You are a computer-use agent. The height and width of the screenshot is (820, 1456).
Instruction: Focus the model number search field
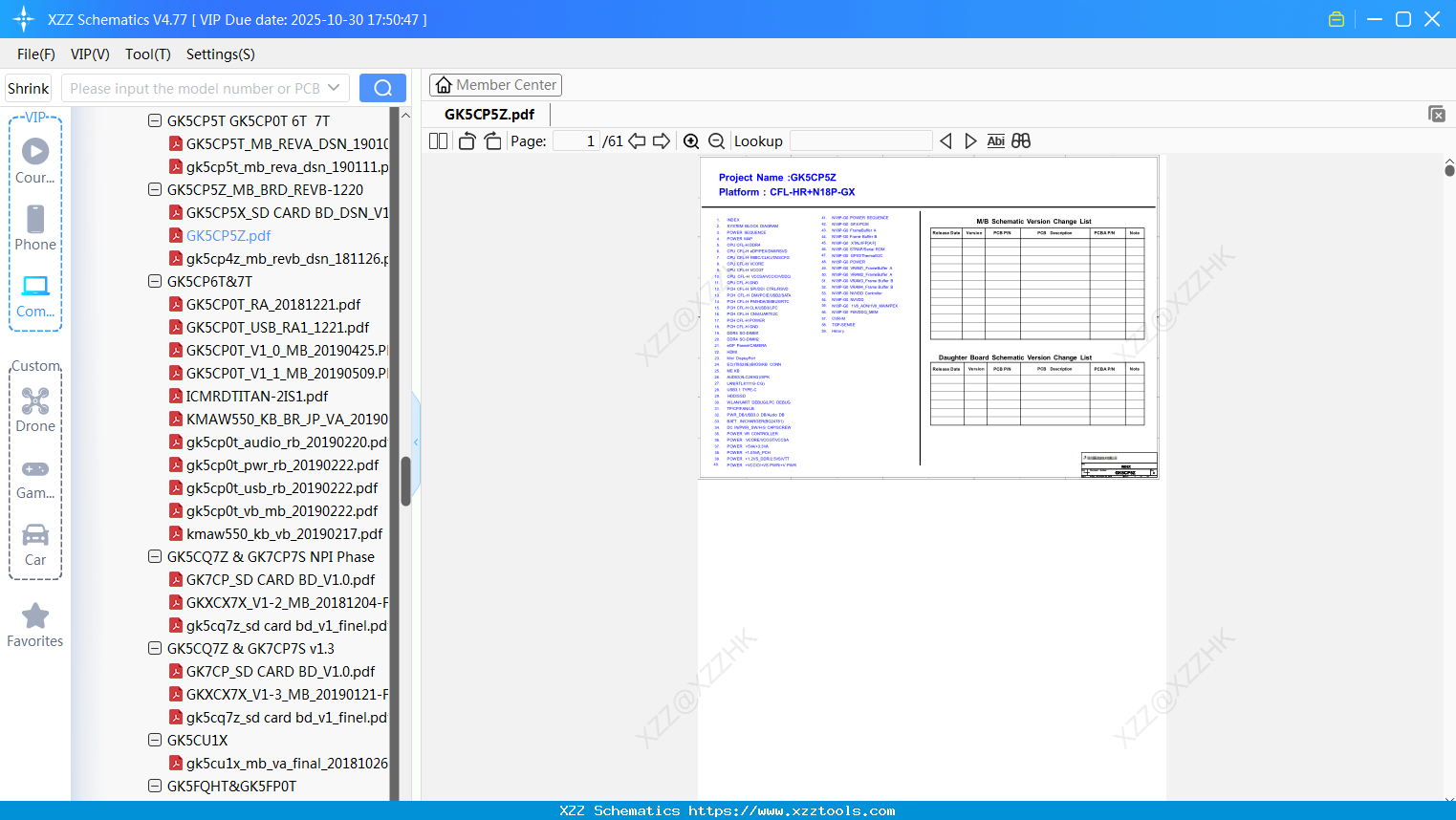tap(195, 88)
